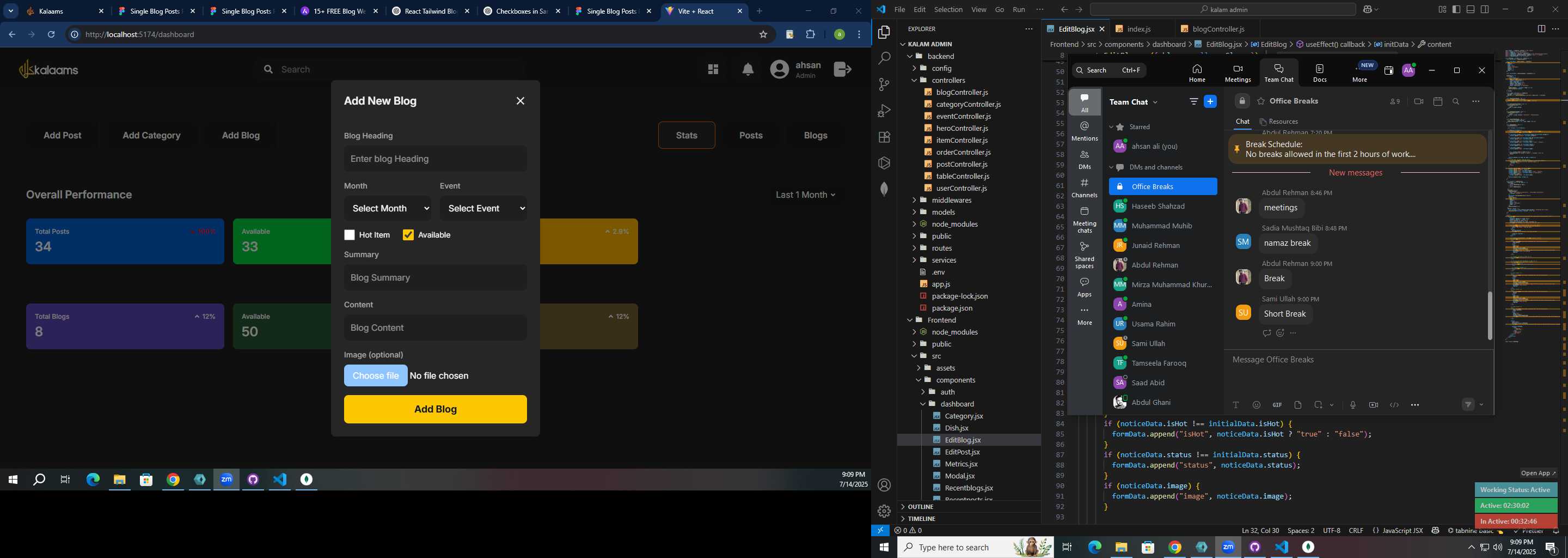Toggle VS Code bottom panel layout button
The height and width of the screenshot is (558, 1568).
point(1471,10)
